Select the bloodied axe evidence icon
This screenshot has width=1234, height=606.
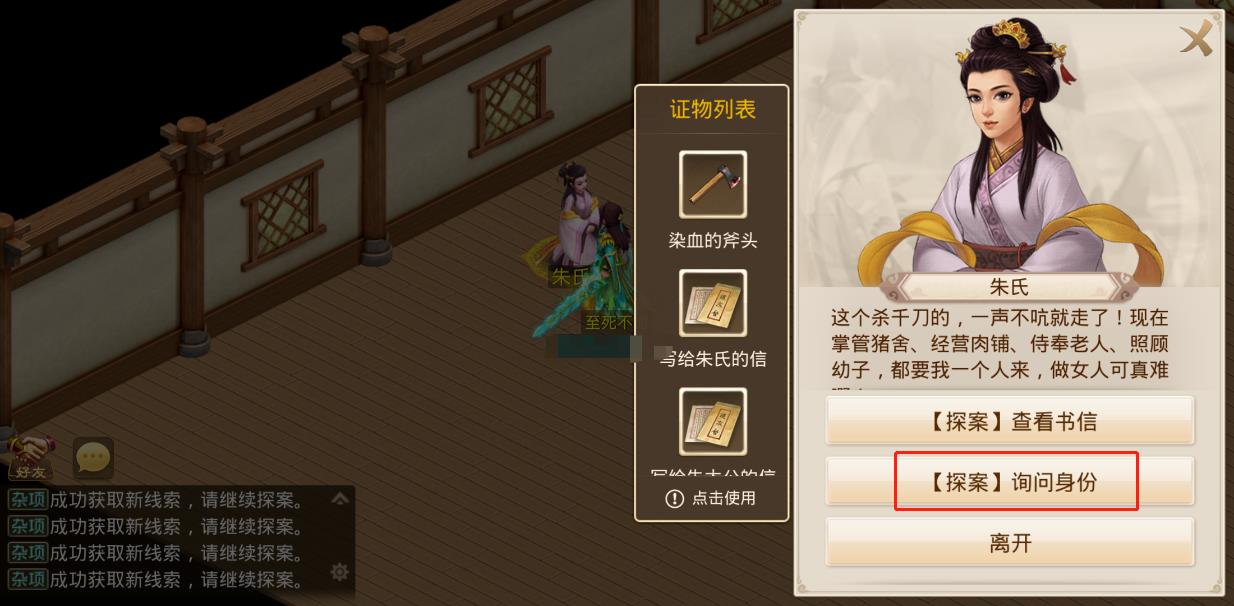[x=713, y=184]
